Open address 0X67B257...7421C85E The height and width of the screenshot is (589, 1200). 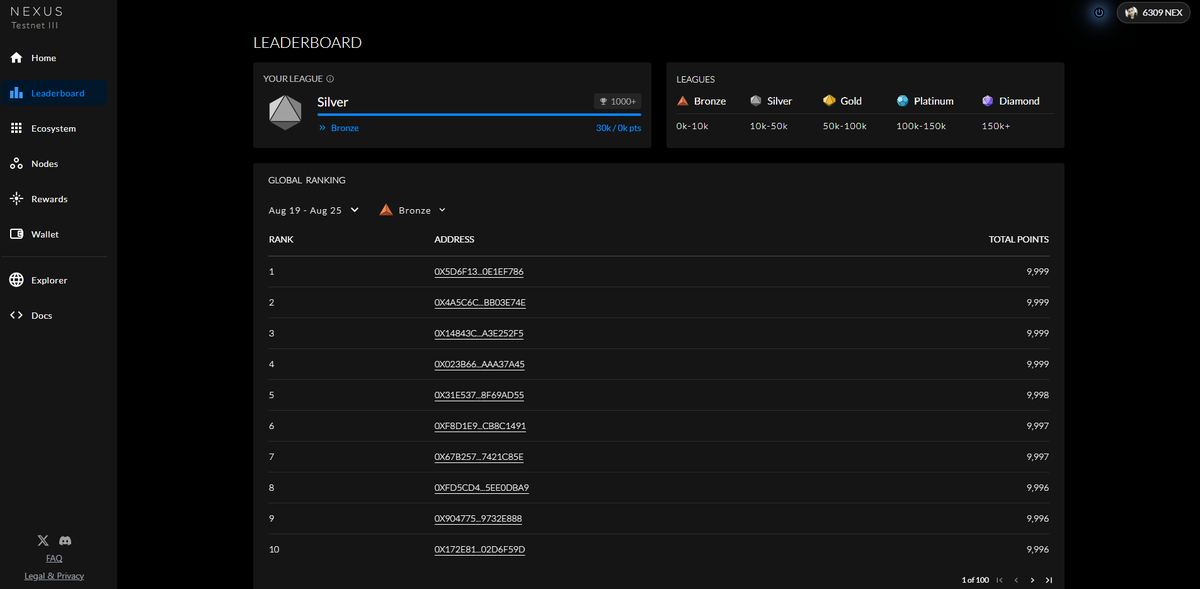(479, 457)
